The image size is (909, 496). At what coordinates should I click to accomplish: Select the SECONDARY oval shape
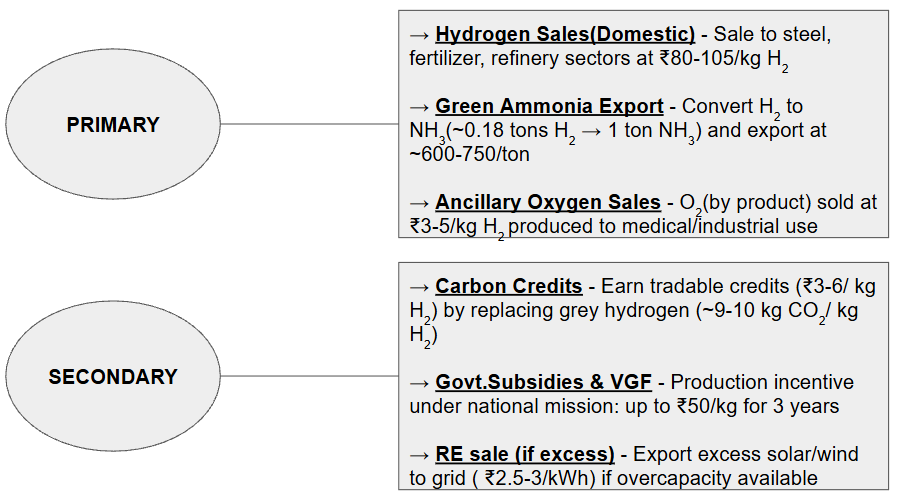click(x=113, y=377)
